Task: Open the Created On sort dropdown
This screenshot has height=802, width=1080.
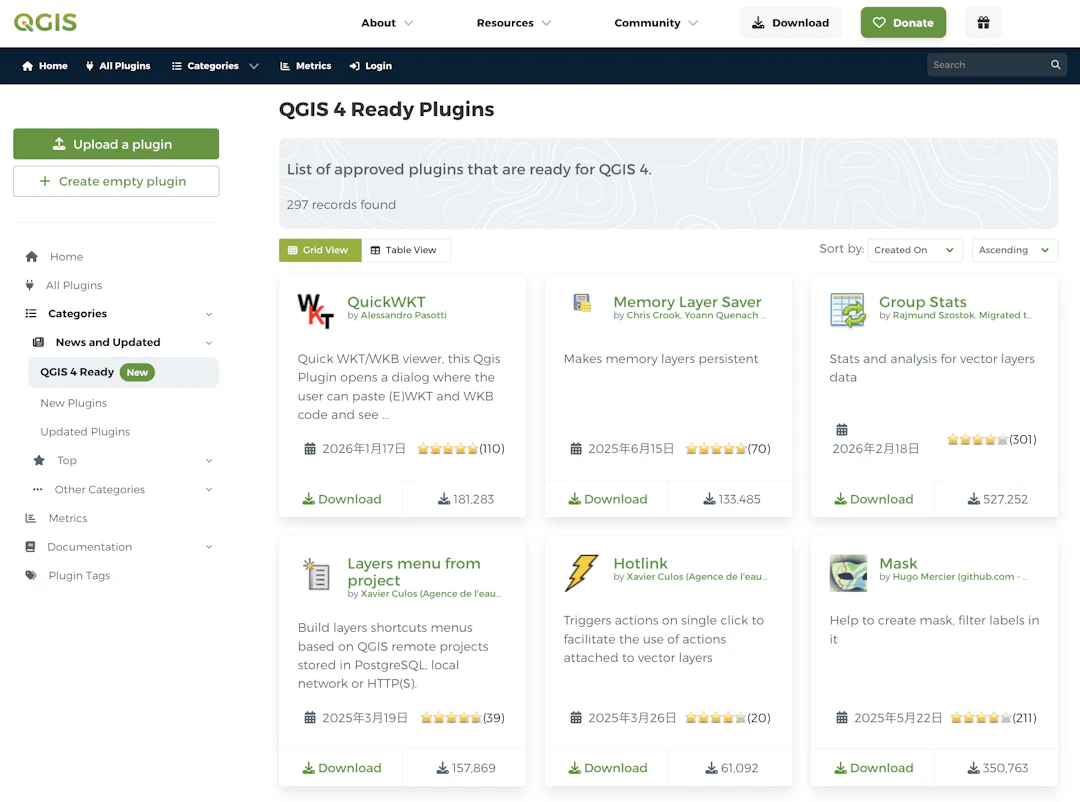Action: click(x=914, y=250)
